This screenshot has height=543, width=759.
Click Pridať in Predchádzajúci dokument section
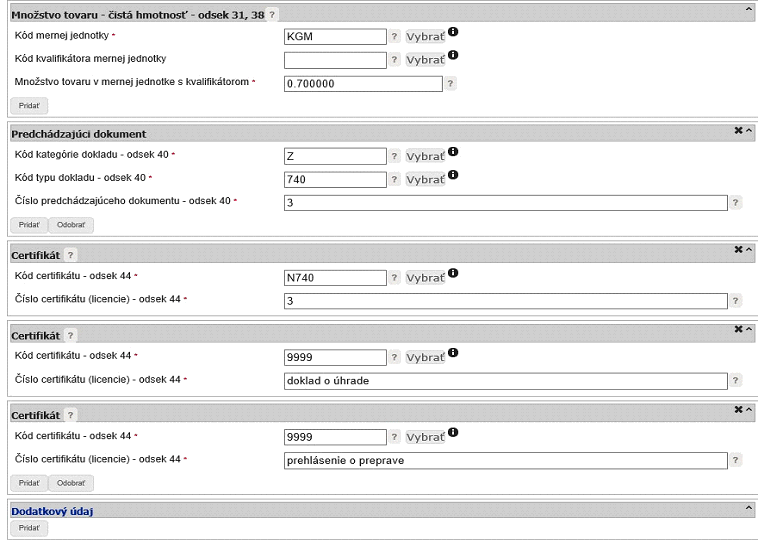(29, 225)
